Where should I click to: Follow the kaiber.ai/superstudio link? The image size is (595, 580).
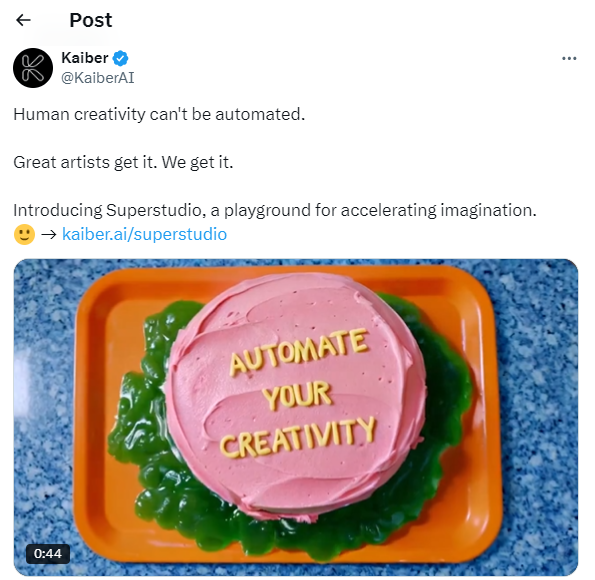tap(144, 234)
